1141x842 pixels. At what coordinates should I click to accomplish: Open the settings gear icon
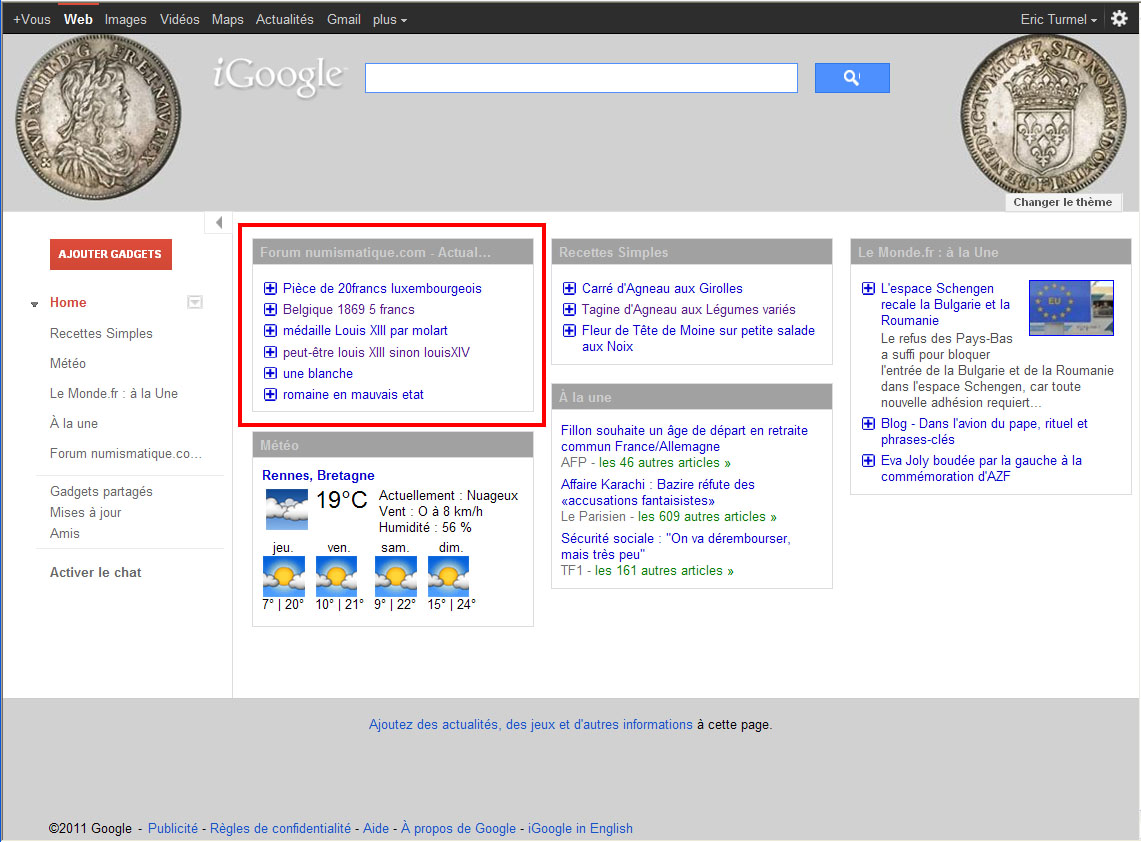click(1119, 19)
